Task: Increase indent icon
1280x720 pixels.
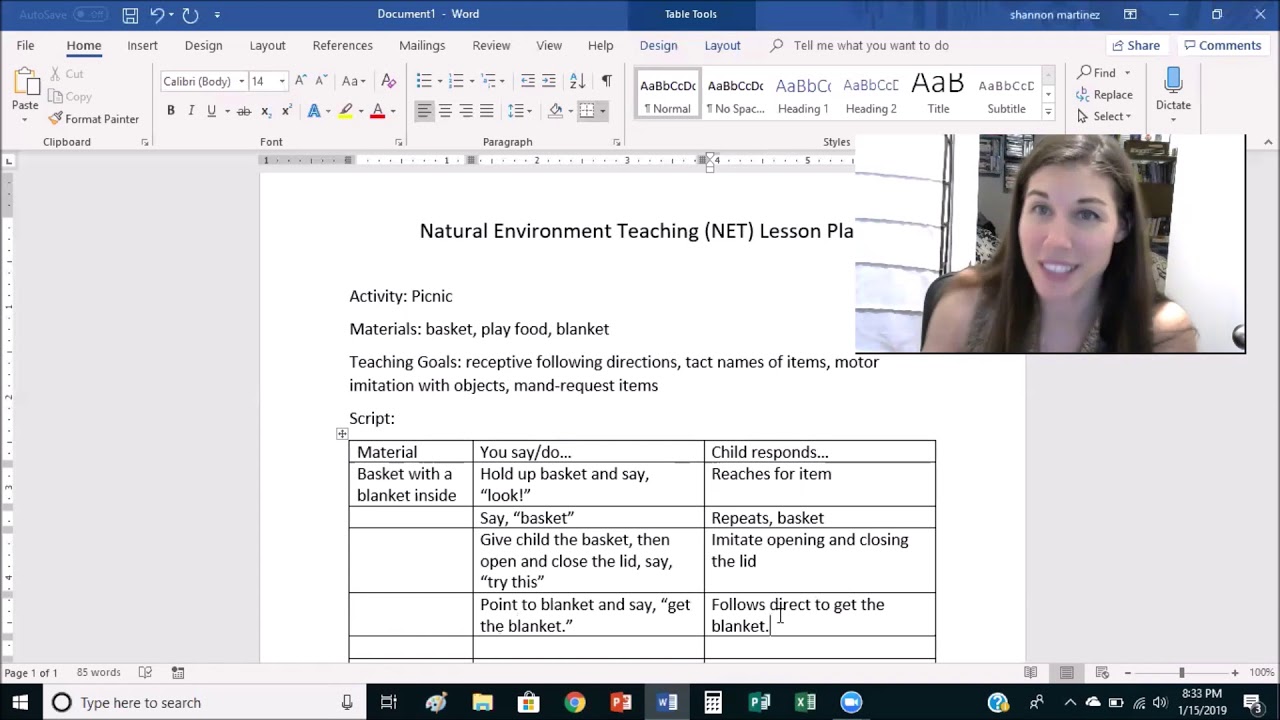Action: pos(549,81)
